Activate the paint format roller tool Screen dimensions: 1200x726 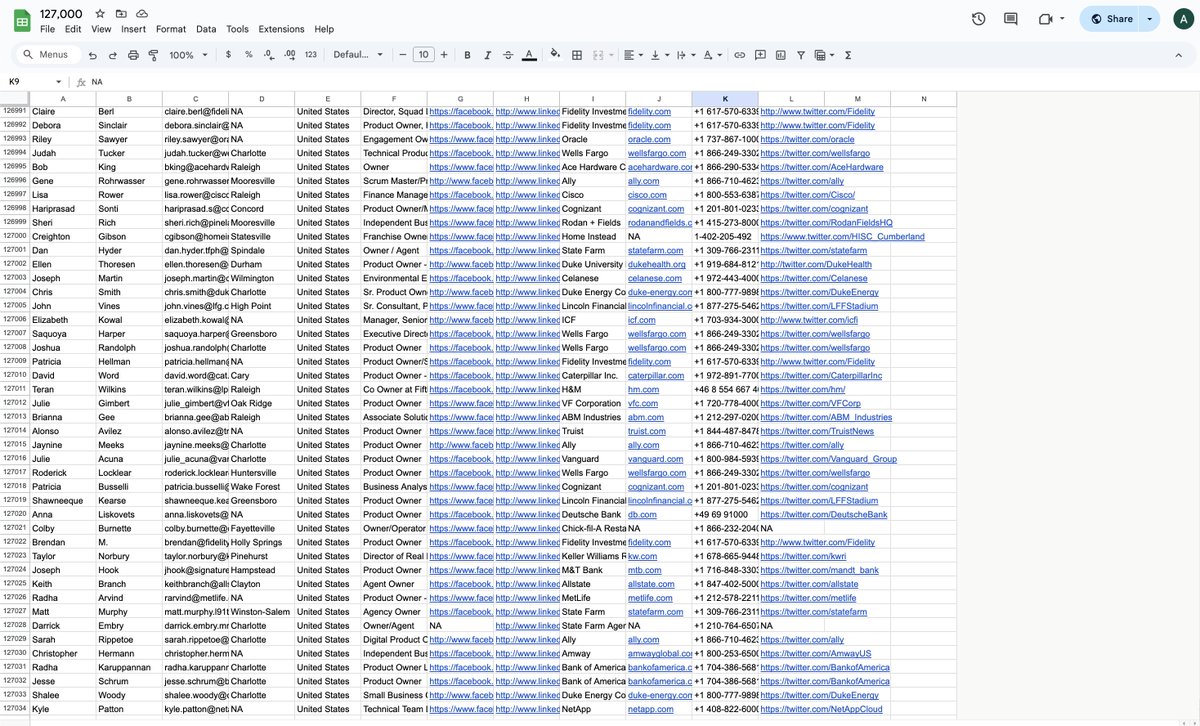tap(153, 55)
